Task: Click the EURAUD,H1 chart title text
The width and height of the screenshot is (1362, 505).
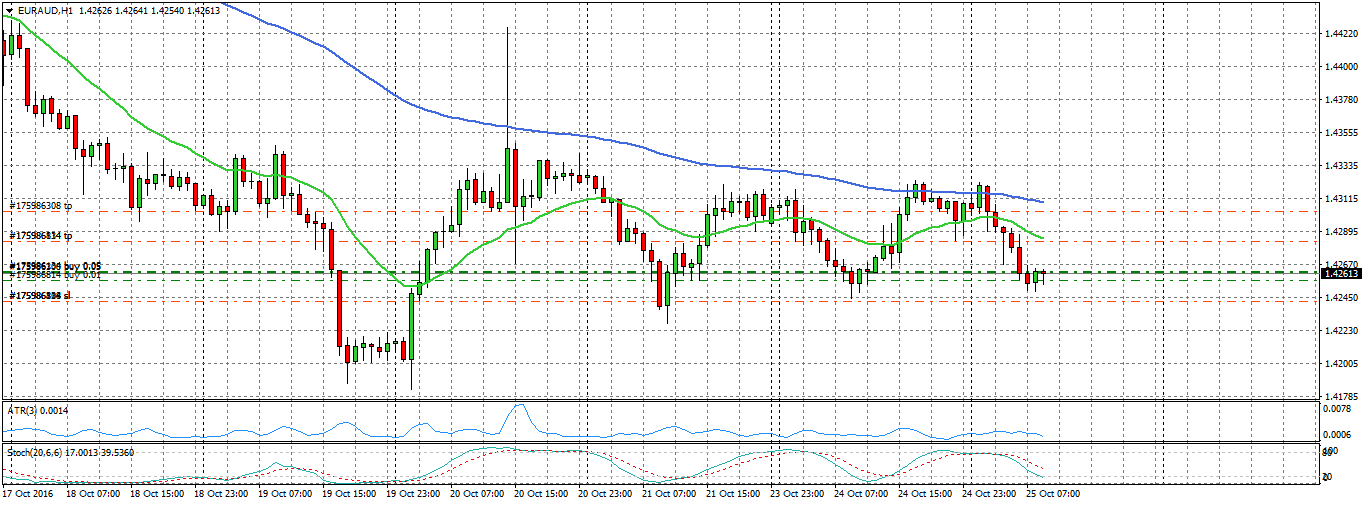Action: 44,10
